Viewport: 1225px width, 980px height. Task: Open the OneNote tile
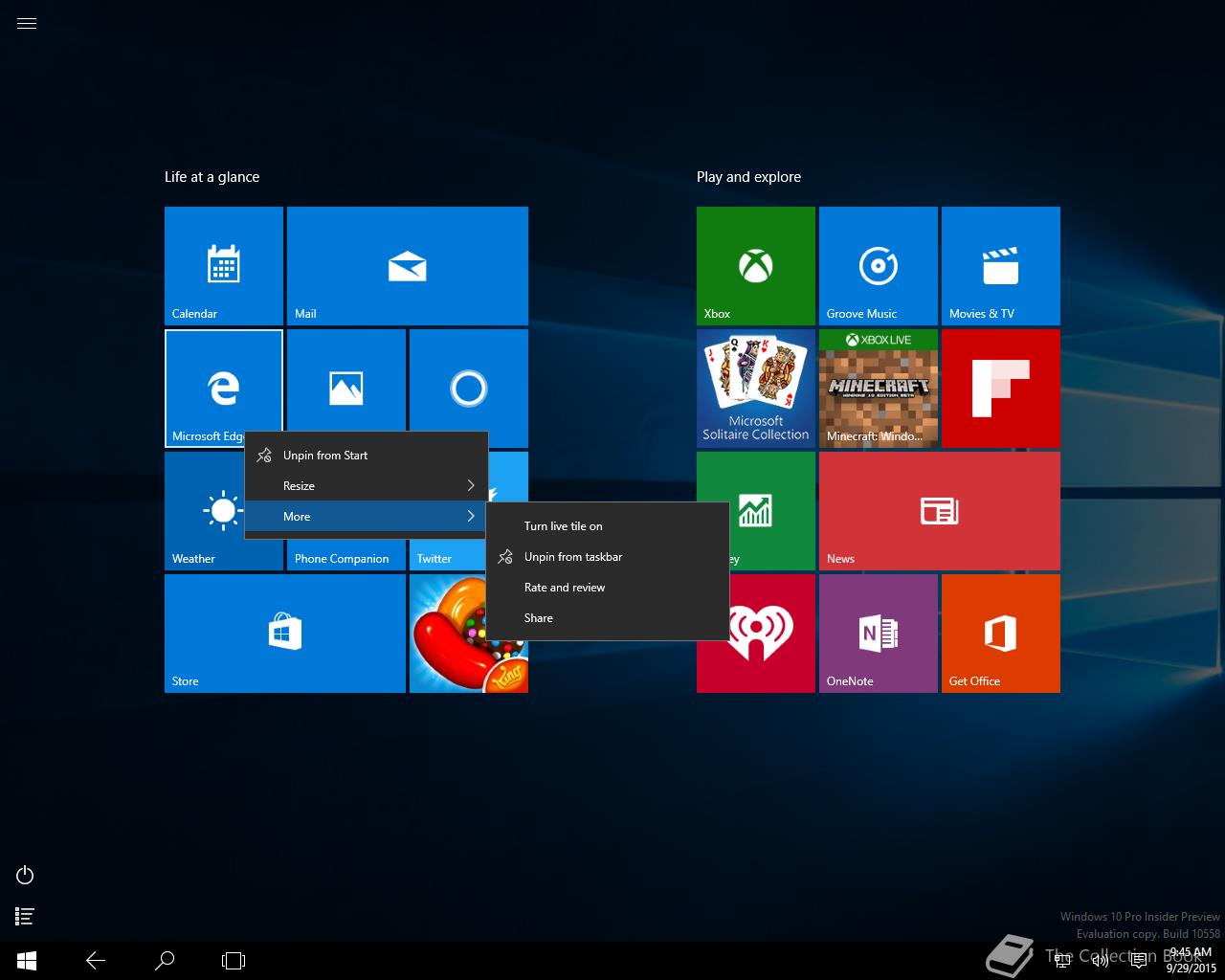click(879, 634)
